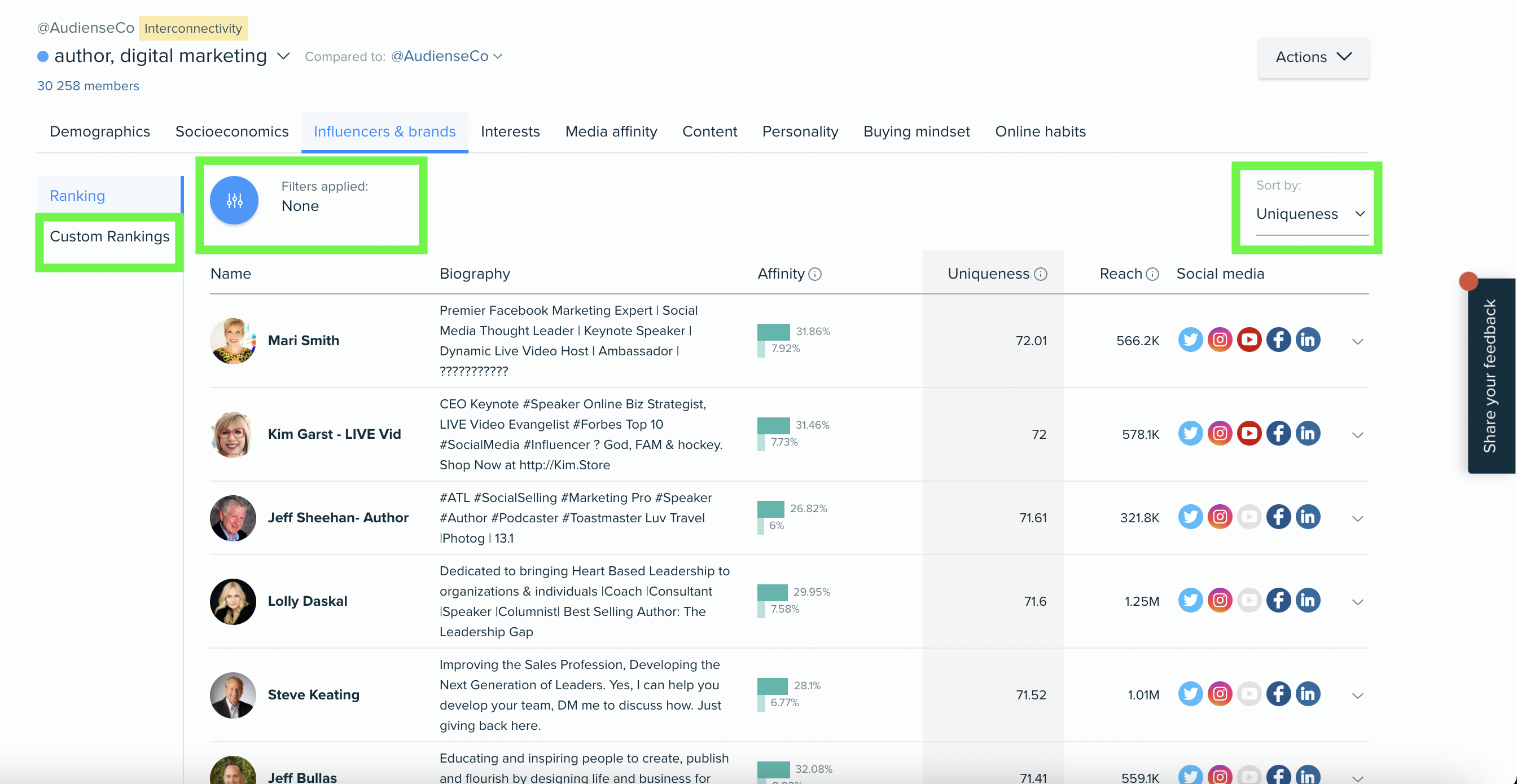The height and width of the screenshot is (784, 1517).
Task: Open Kim Garst's Instagram icon
Action: pos(1220,433)
